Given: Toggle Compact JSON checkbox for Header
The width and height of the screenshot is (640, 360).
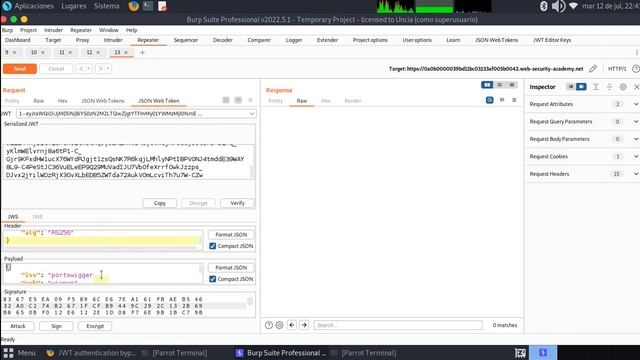Looking at the screenshot, I should pyautogui.click(x=212, y=246).
